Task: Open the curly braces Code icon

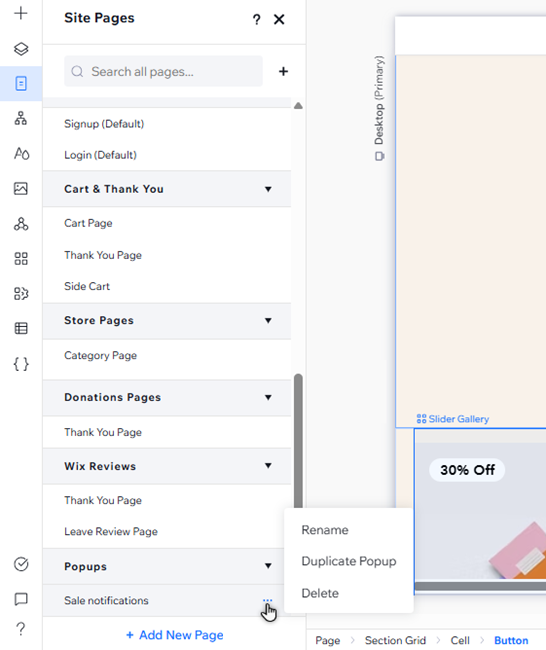Action: [21, 364]
